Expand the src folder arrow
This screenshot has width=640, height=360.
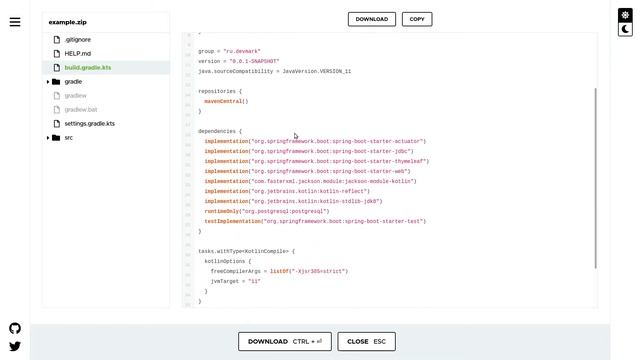pos(48,138)
